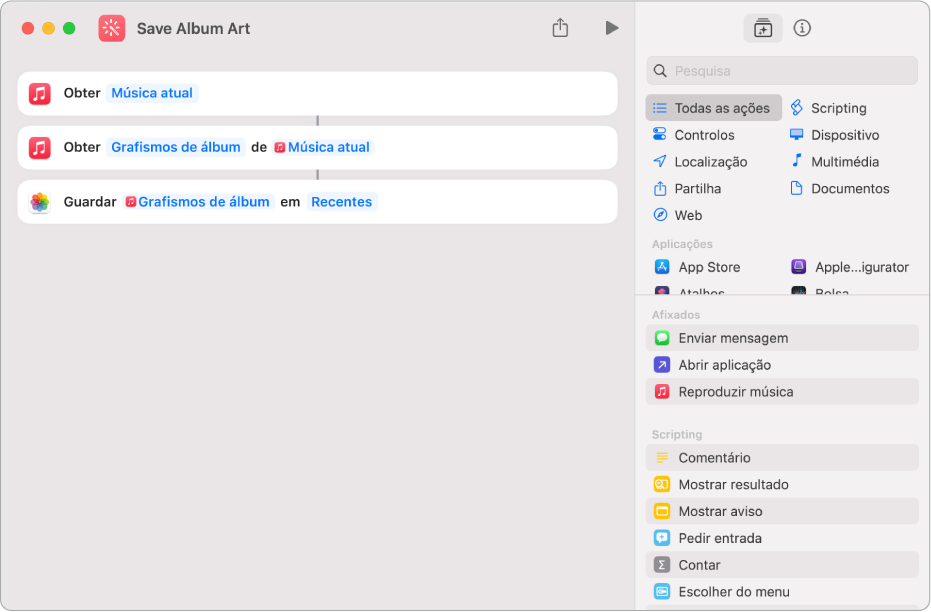Click the Contar sigma icon
The height and width of the screenshot is (612, 931).
[662, 565]
